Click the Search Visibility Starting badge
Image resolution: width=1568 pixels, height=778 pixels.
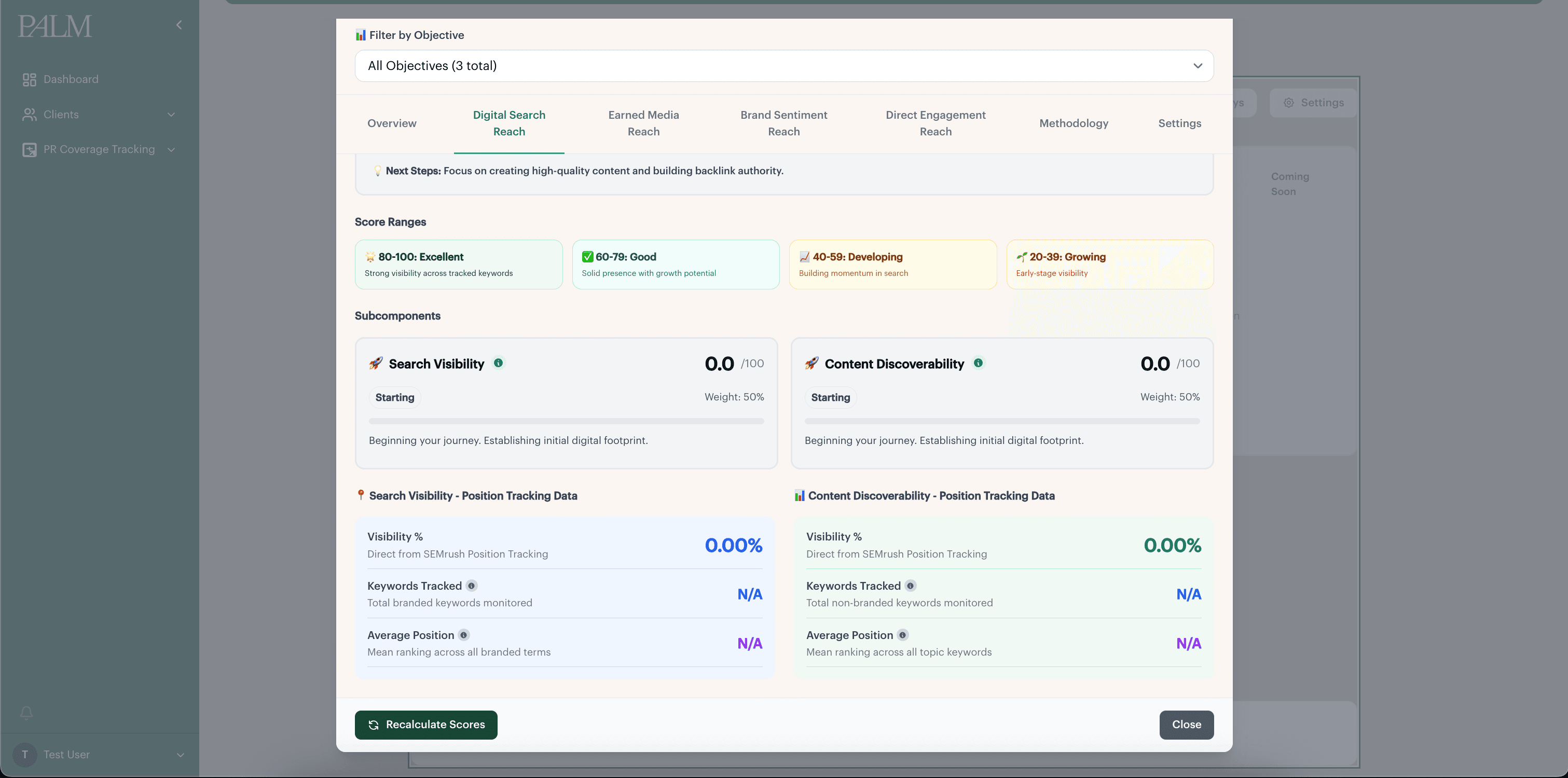(x=394, y=397)
